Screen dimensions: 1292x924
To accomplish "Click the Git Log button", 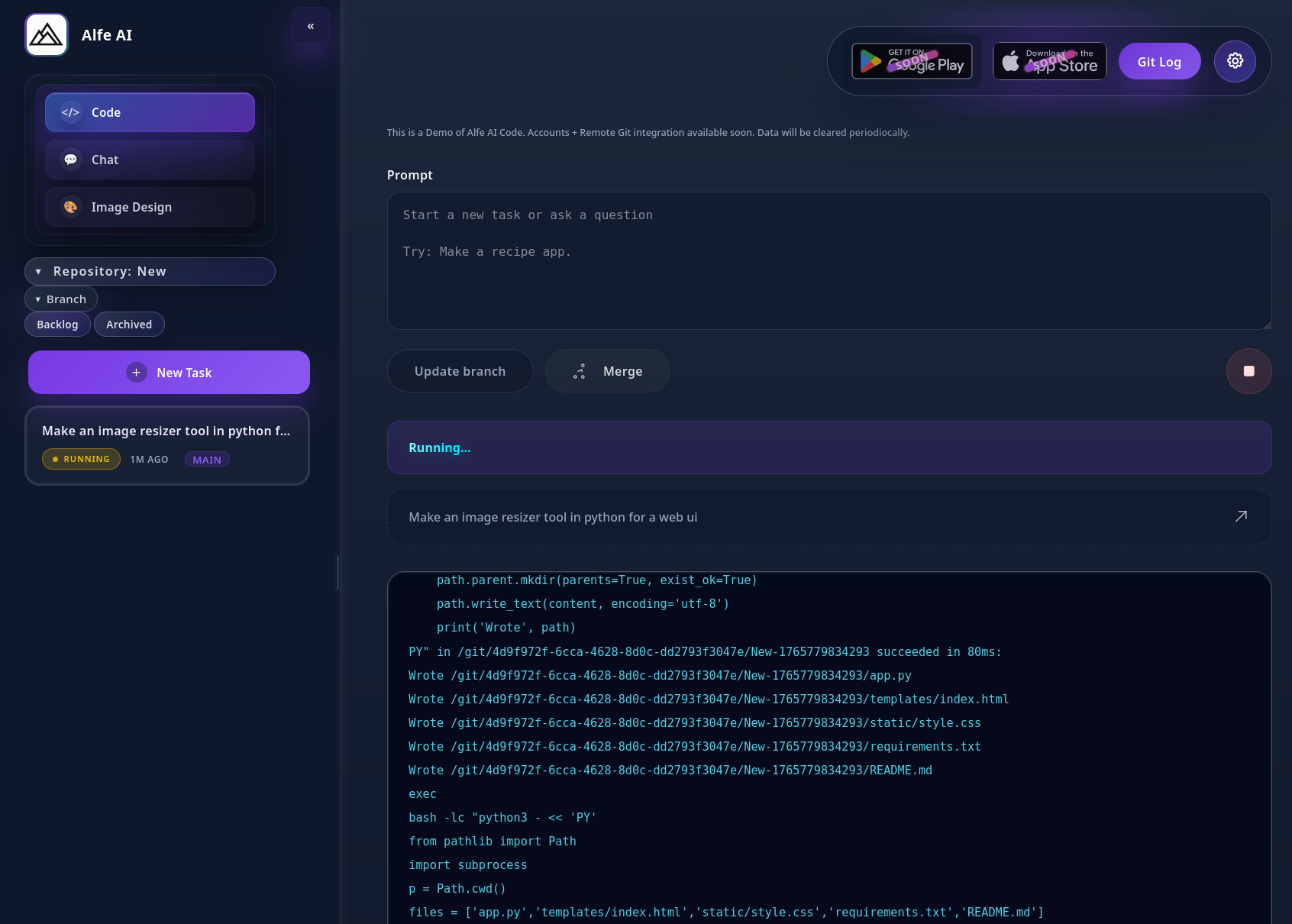I will tap(1159, 61).
